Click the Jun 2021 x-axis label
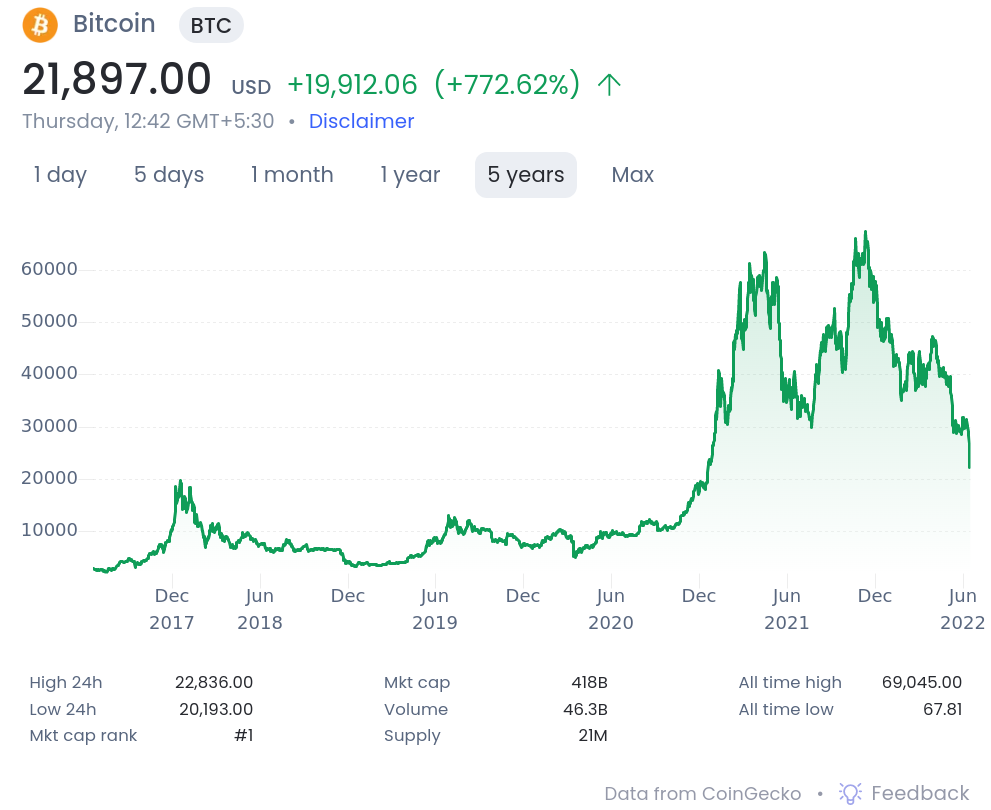Image resolution: width=991 pixels, height=810 pixels. coord(787,609)
